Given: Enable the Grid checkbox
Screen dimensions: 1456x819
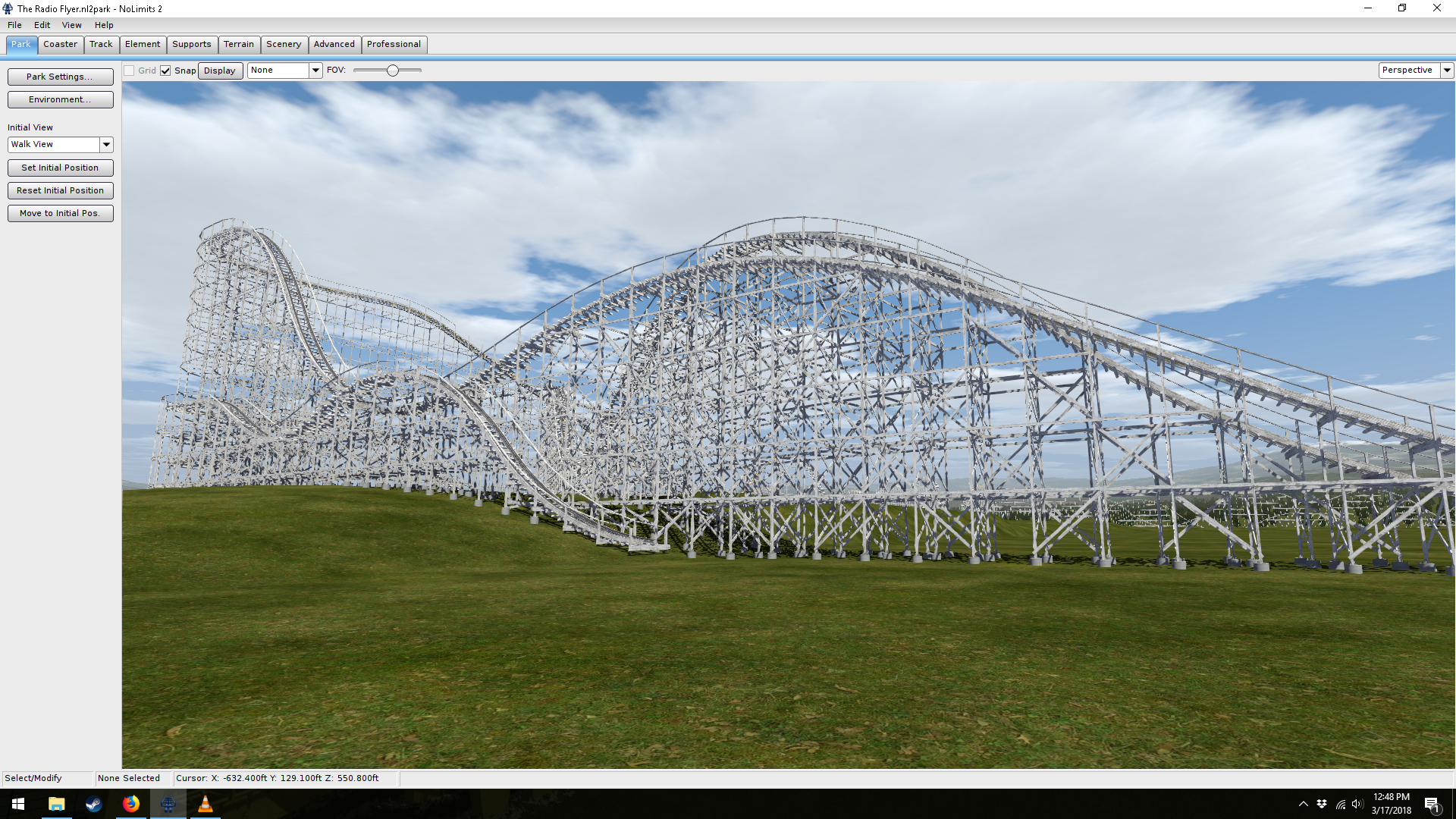Looking at the screenshot, I should [x=130, y=71].
